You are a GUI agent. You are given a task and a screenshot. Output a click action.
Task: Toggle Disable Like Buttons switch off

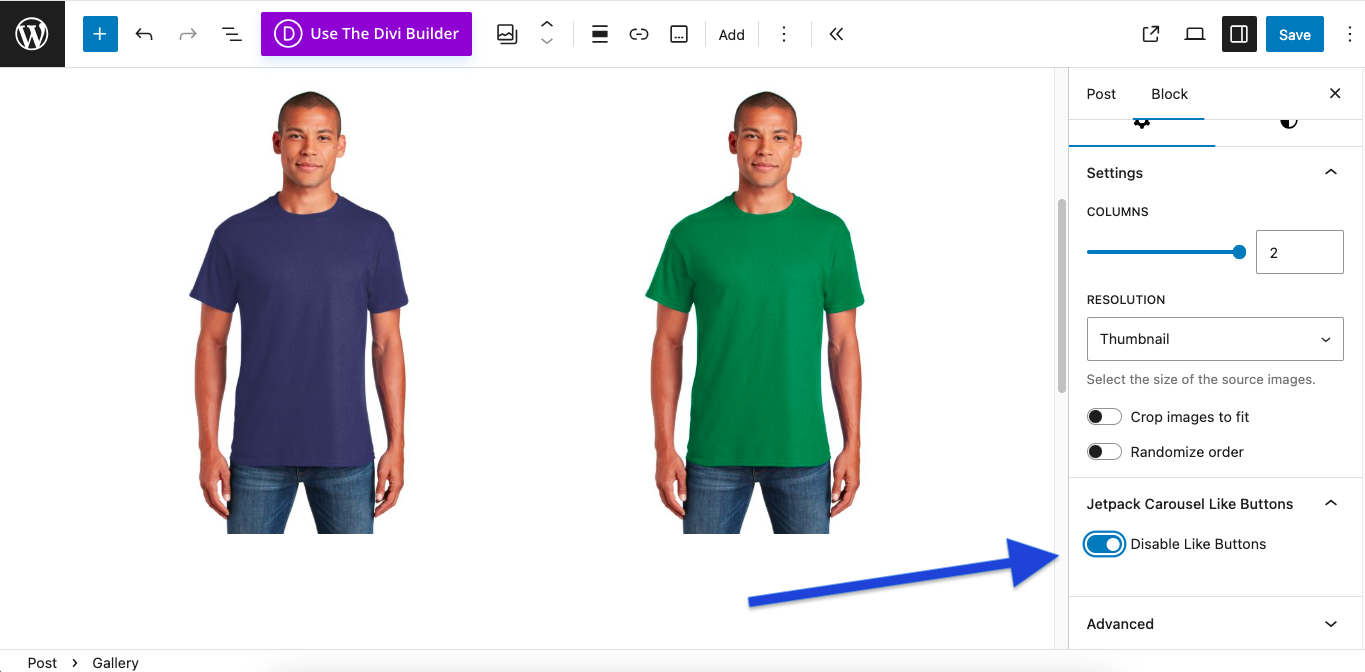1104,544
